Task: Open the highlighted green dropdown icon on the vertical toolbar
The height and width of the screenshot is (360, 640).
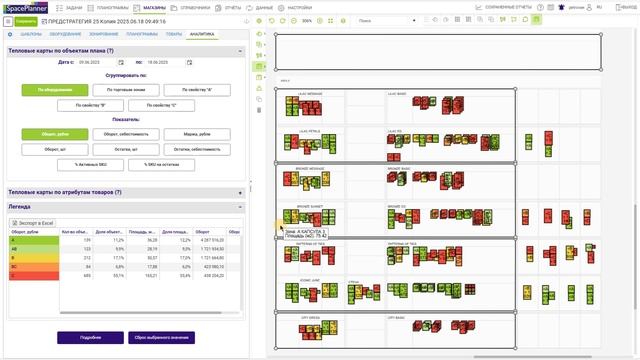Action: 260,66
